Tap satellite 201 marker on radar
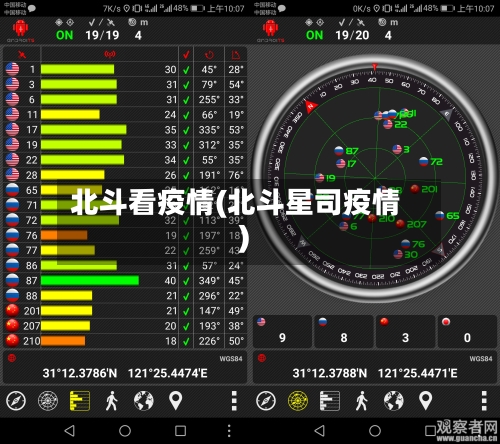Image resolution: width=500 pixels, height=444 pixels. pos(415,189)
